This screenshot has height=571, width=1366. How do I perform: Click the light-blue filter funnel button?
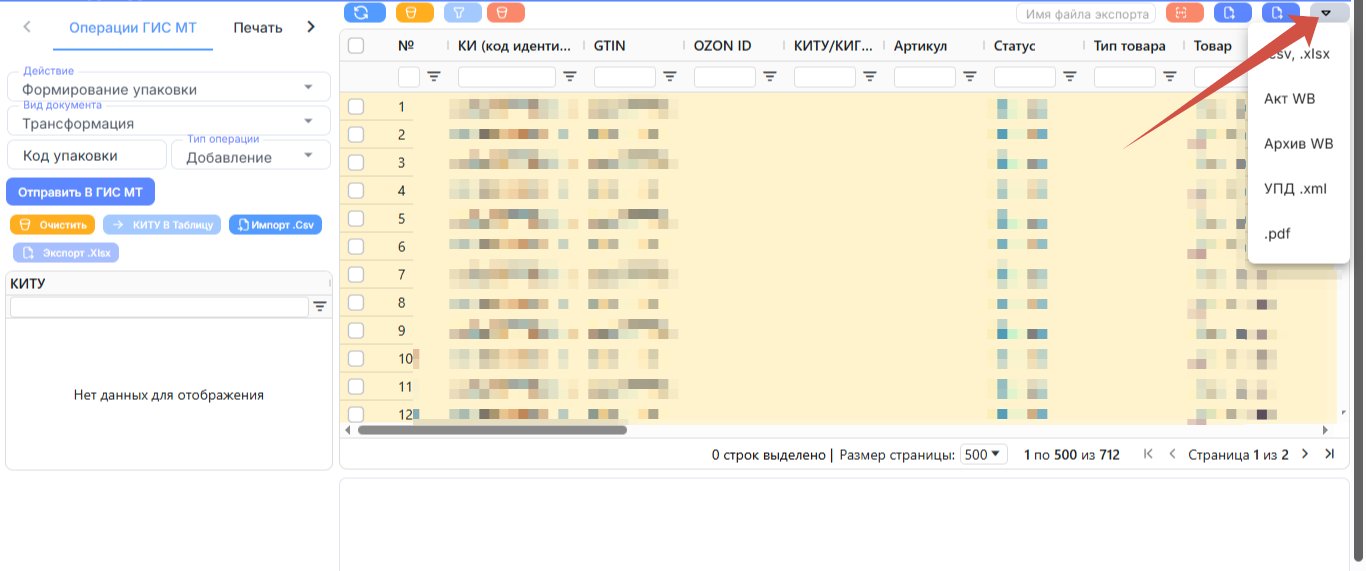coord(462,13)
